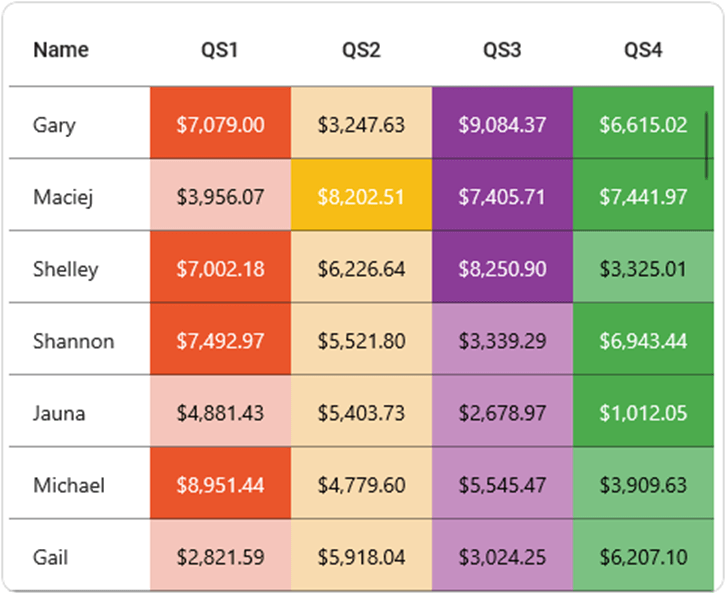Screen dimensions: 726x593
Task: Select the Gary name cell
Action: pyautogui.click(x=54, y=125)
